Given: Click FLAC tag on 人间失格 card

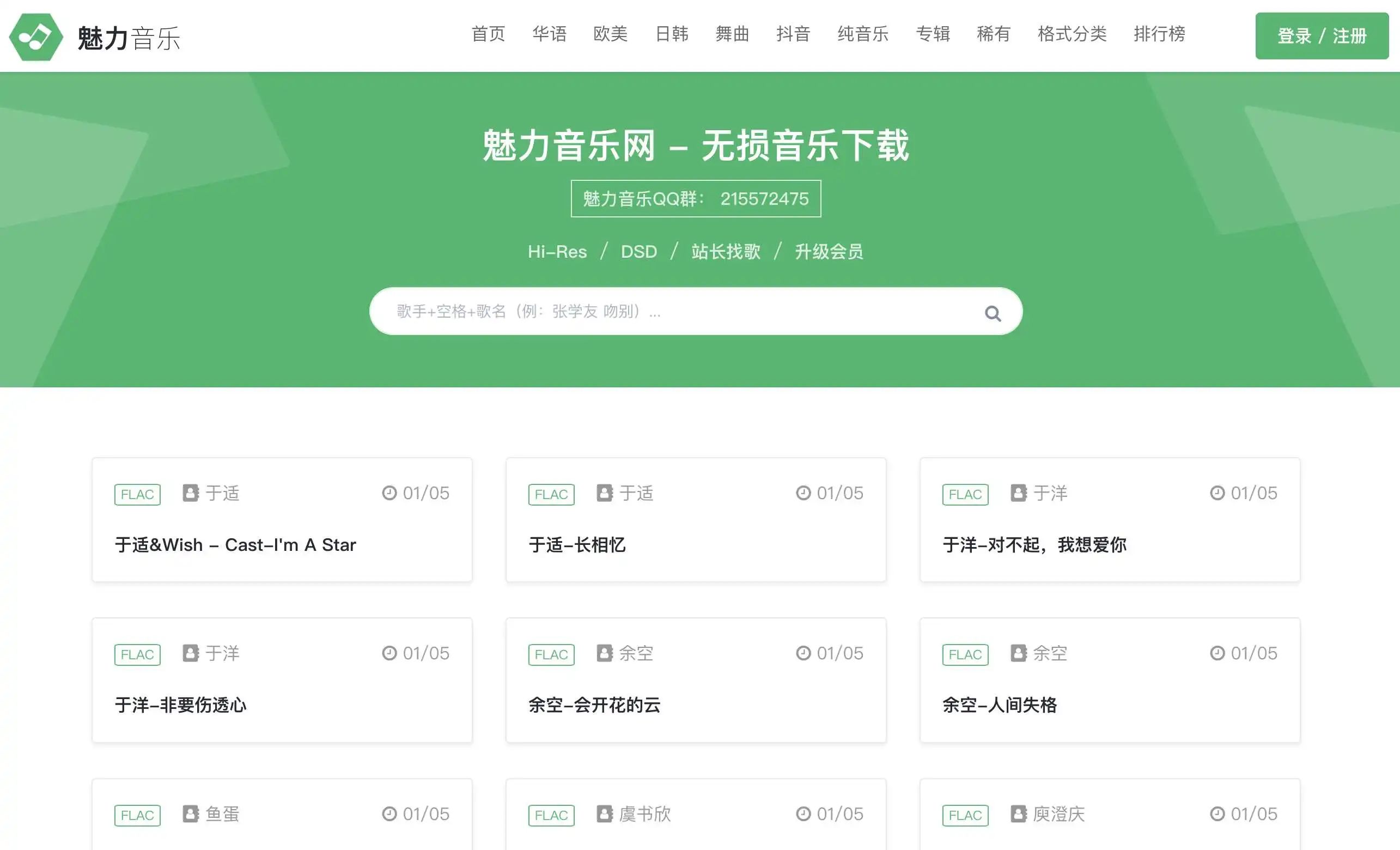Looking at the screenshot, I should pyautogui.click(x=965, y=654).
